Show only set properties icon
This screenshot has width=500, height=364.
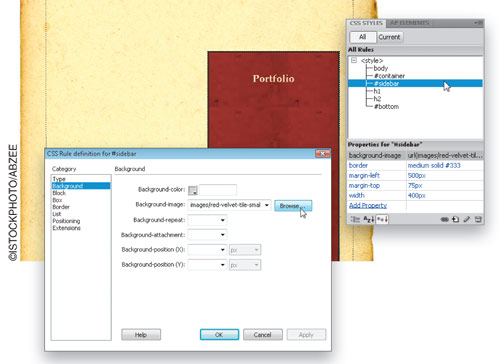coord(382,219)
